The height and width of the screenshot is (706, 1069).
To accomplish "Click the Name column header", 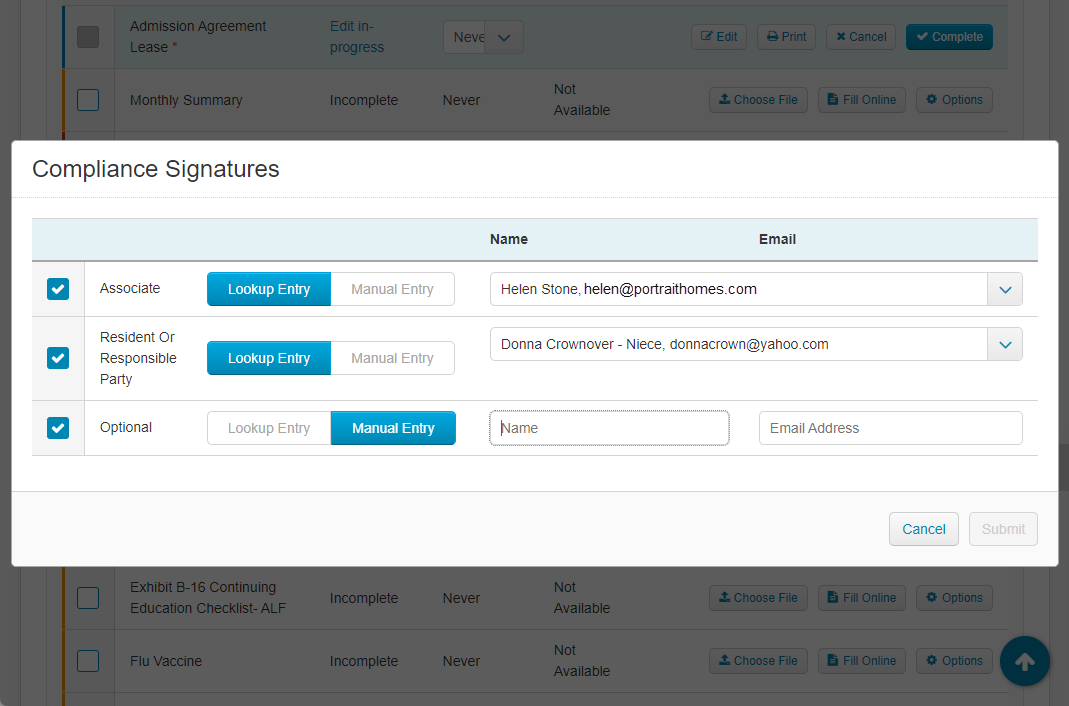I will pyautogui.click(x=509, y=239).
